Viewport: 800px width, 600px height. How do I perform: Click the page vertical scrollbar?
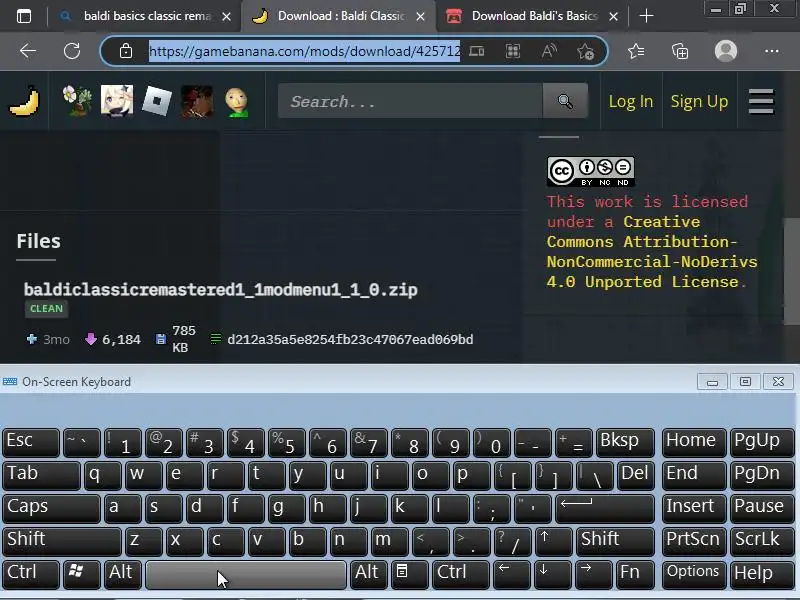click(791, 271)
